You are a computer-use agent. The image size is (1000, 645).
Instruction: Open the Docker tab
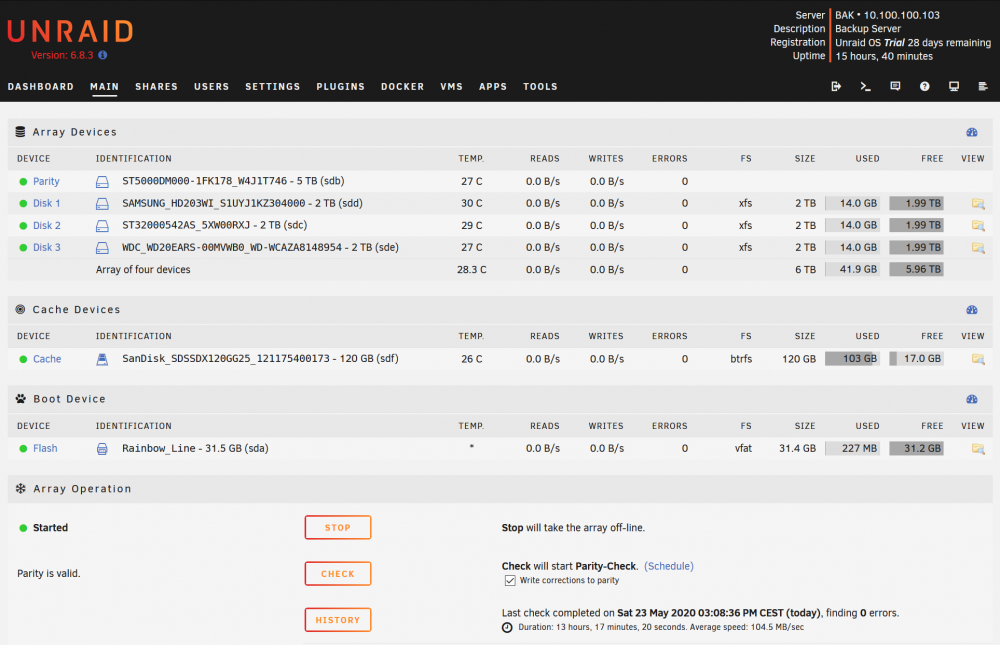402,87
